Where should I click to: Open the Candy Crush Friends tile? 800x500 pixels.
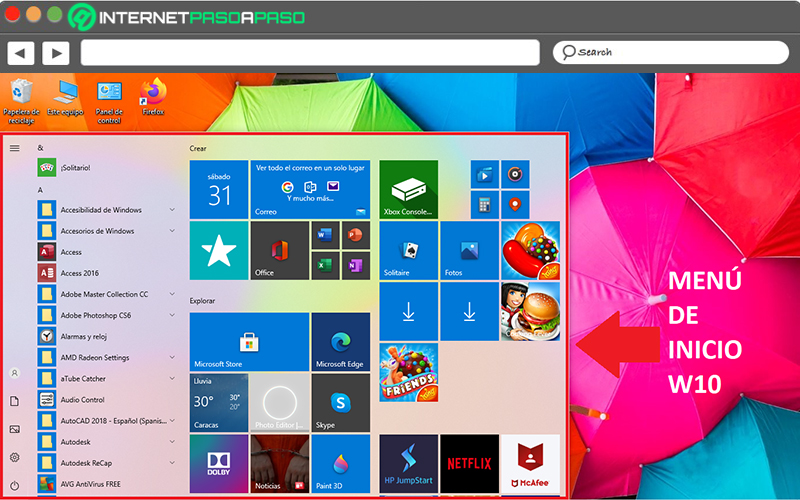coord(409,372)
